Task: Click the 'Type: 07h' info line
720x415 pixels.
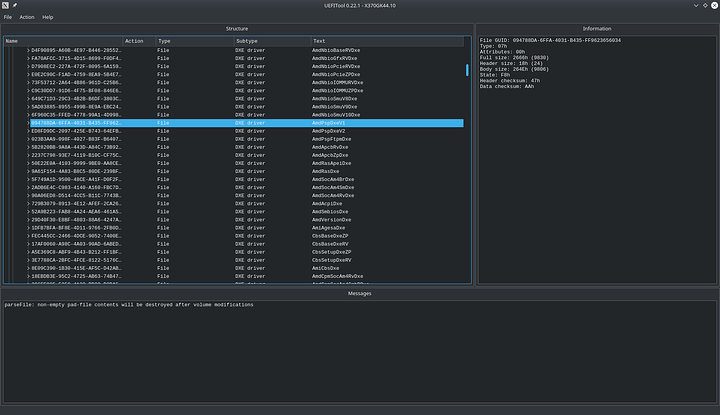Action: pyautogui.click(x=493, y=46)
